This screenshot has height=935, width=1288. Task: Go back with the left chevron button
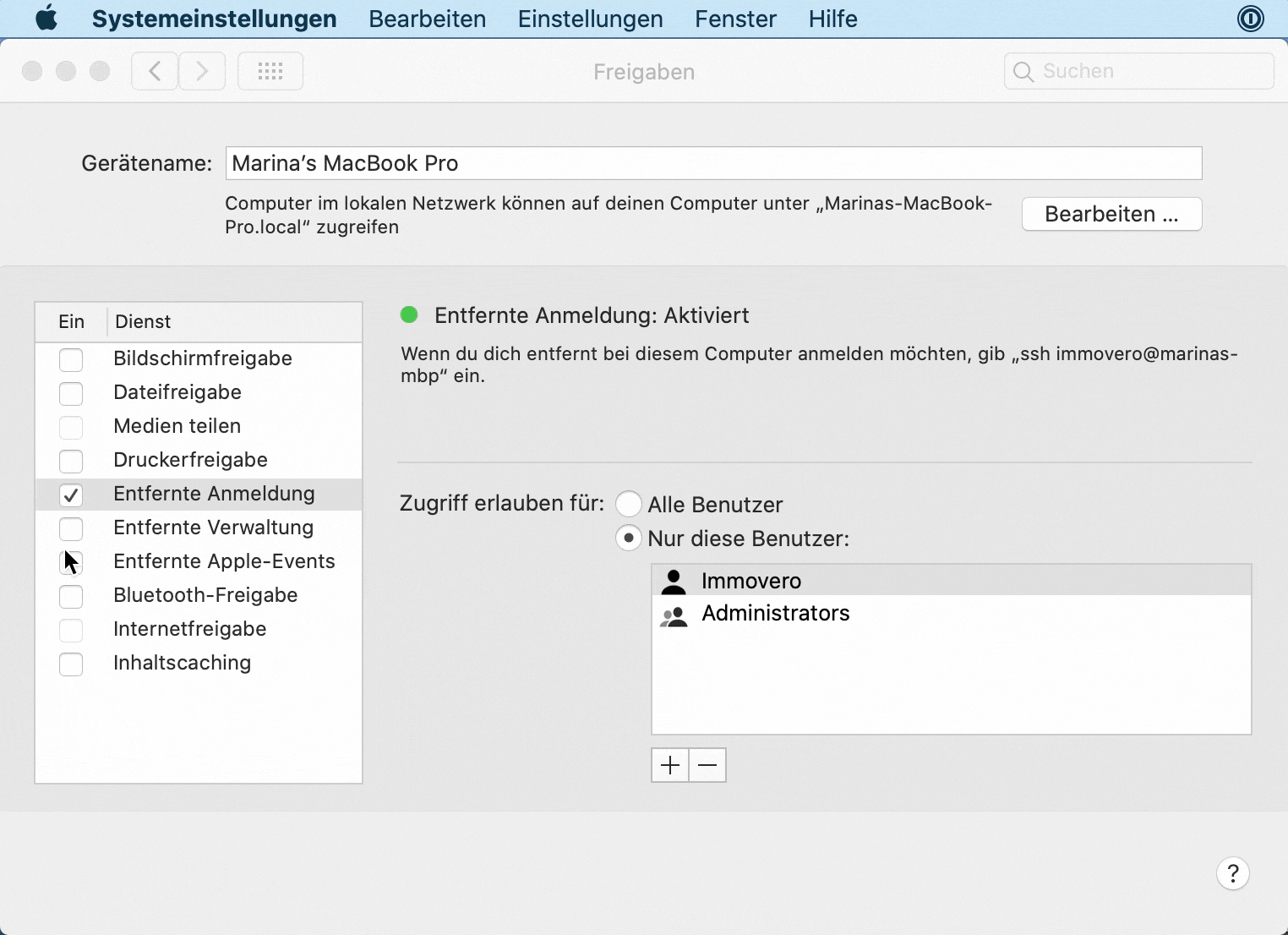[155, 71]
